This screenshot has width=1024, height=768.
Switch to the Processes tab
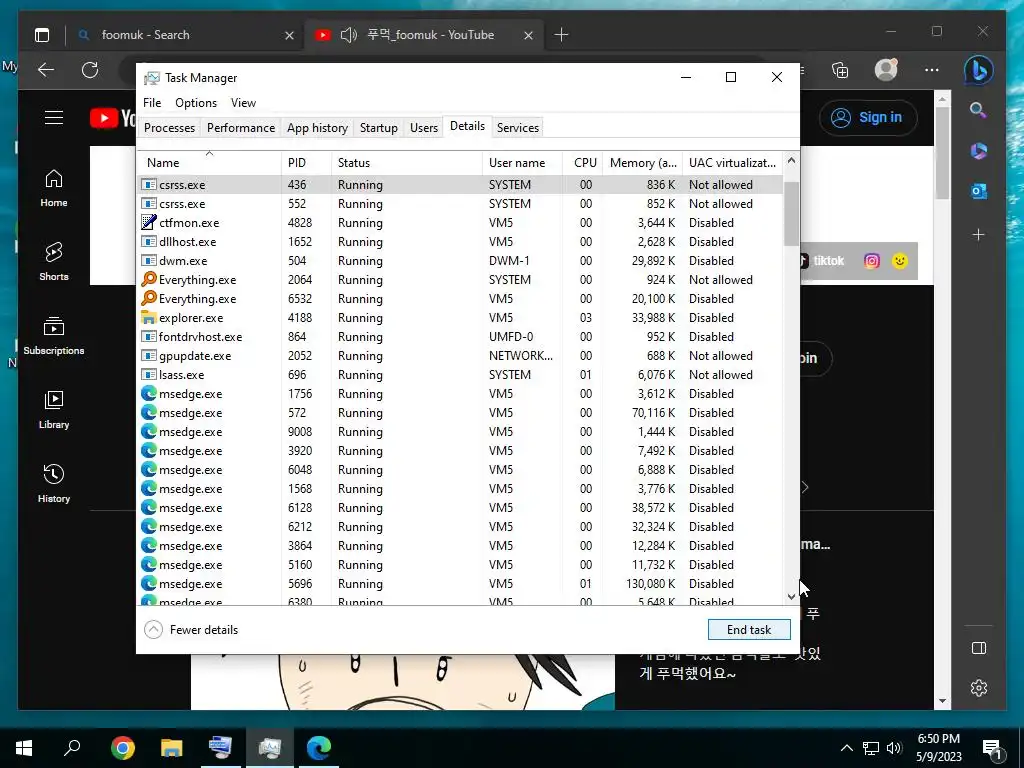point(169,127)
